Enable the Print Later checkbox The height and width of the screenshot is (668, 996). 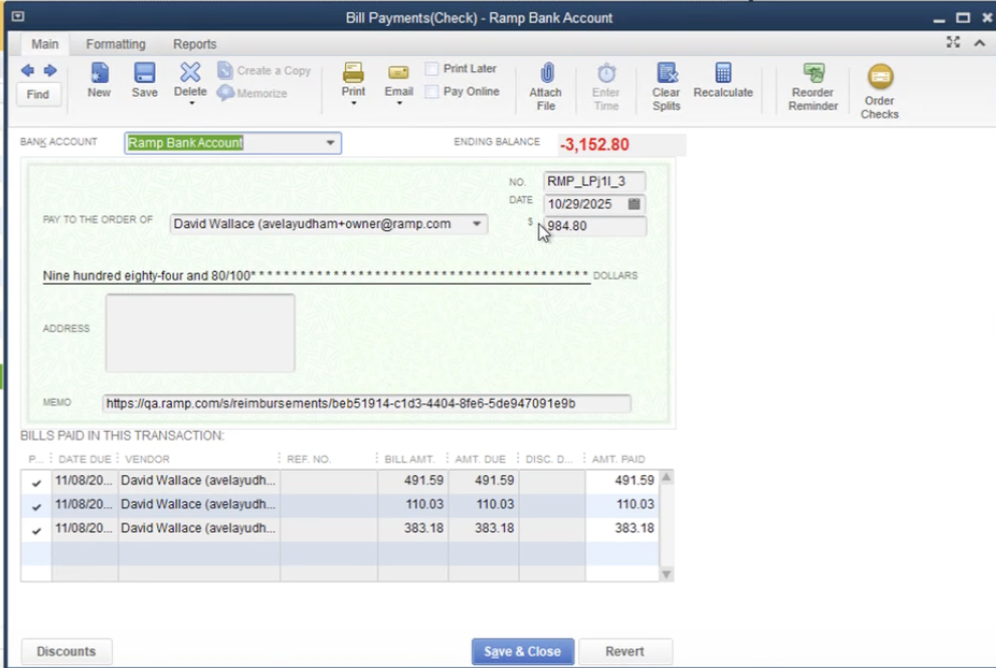432,69
